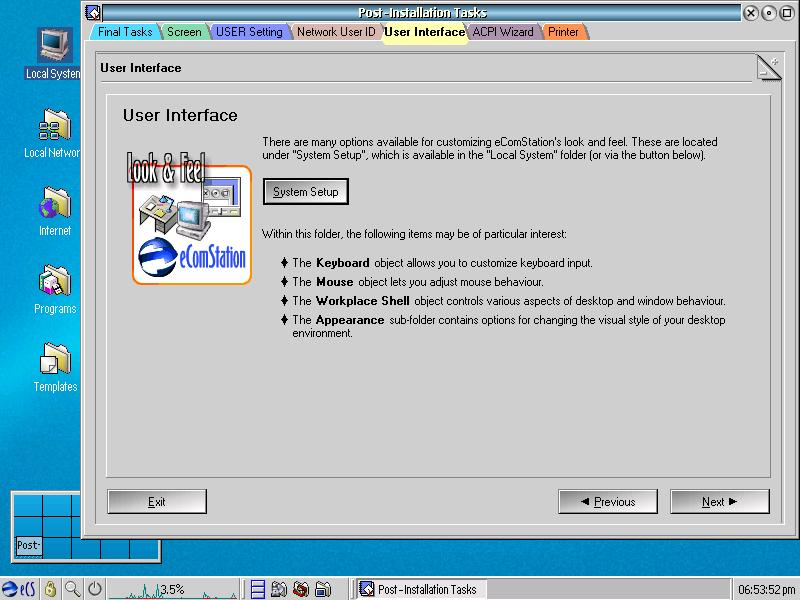Switch to the Screen tab
The width and height of the screenshot is (800, 600).
click(184, 32)
